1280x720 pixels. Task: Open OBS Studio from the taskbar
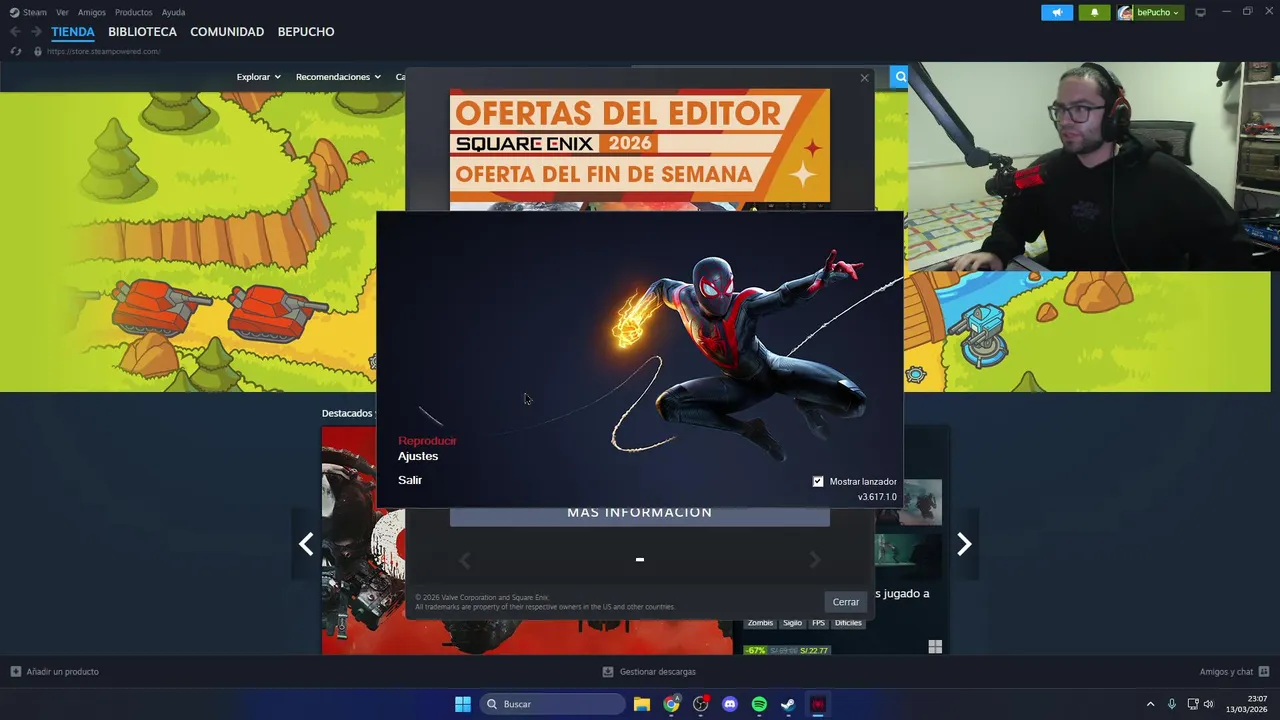click(700, 704)
